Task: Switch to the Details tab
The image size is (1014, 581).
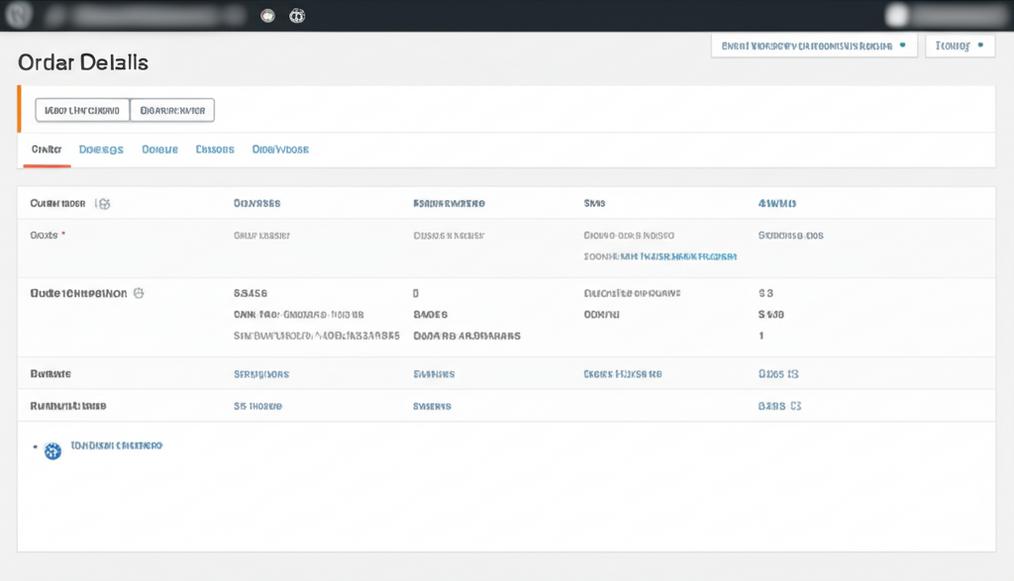Action: (101, 148)
